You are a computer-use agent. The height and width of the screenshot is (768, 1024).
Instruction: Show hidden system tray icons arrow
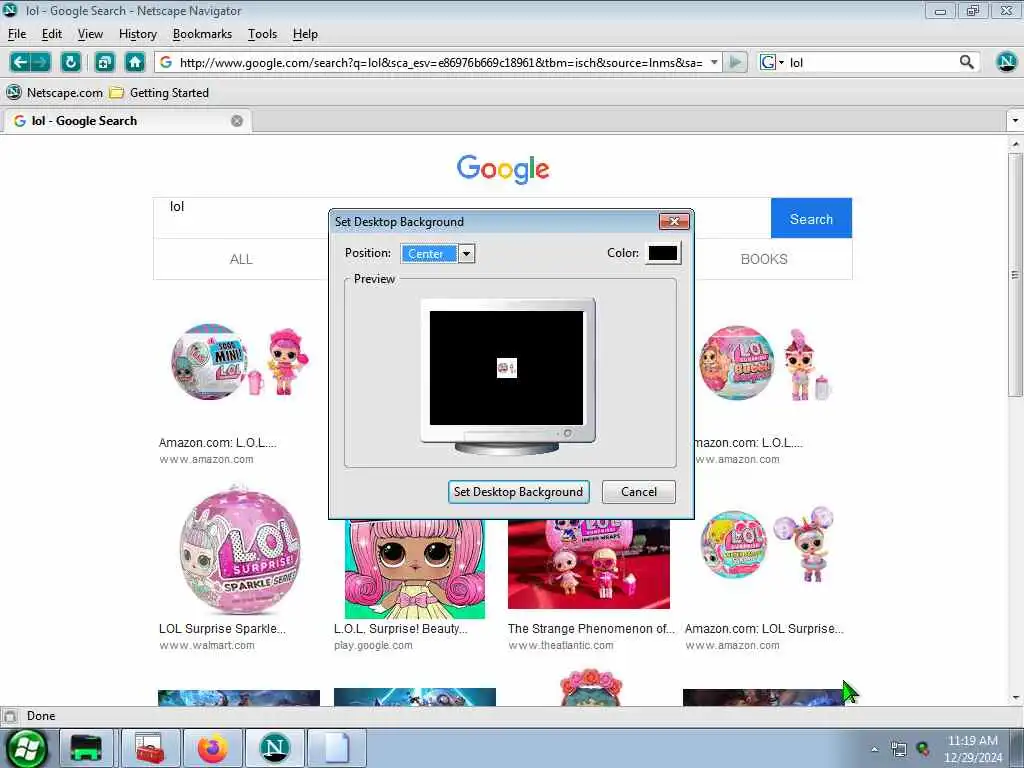(874, 750)
